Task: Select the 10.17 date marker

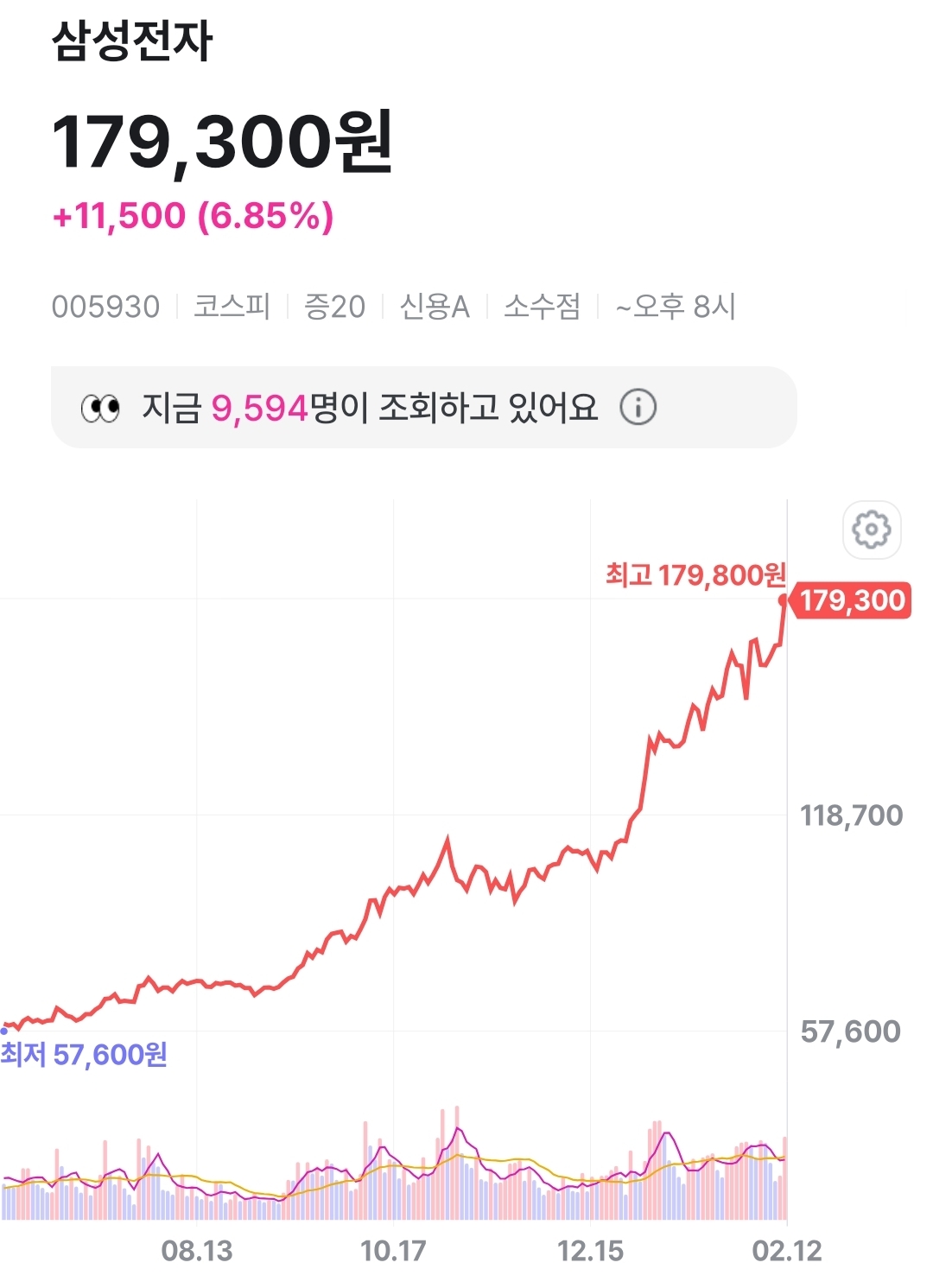Action: pyautogui.click(x=393, y=1251)
